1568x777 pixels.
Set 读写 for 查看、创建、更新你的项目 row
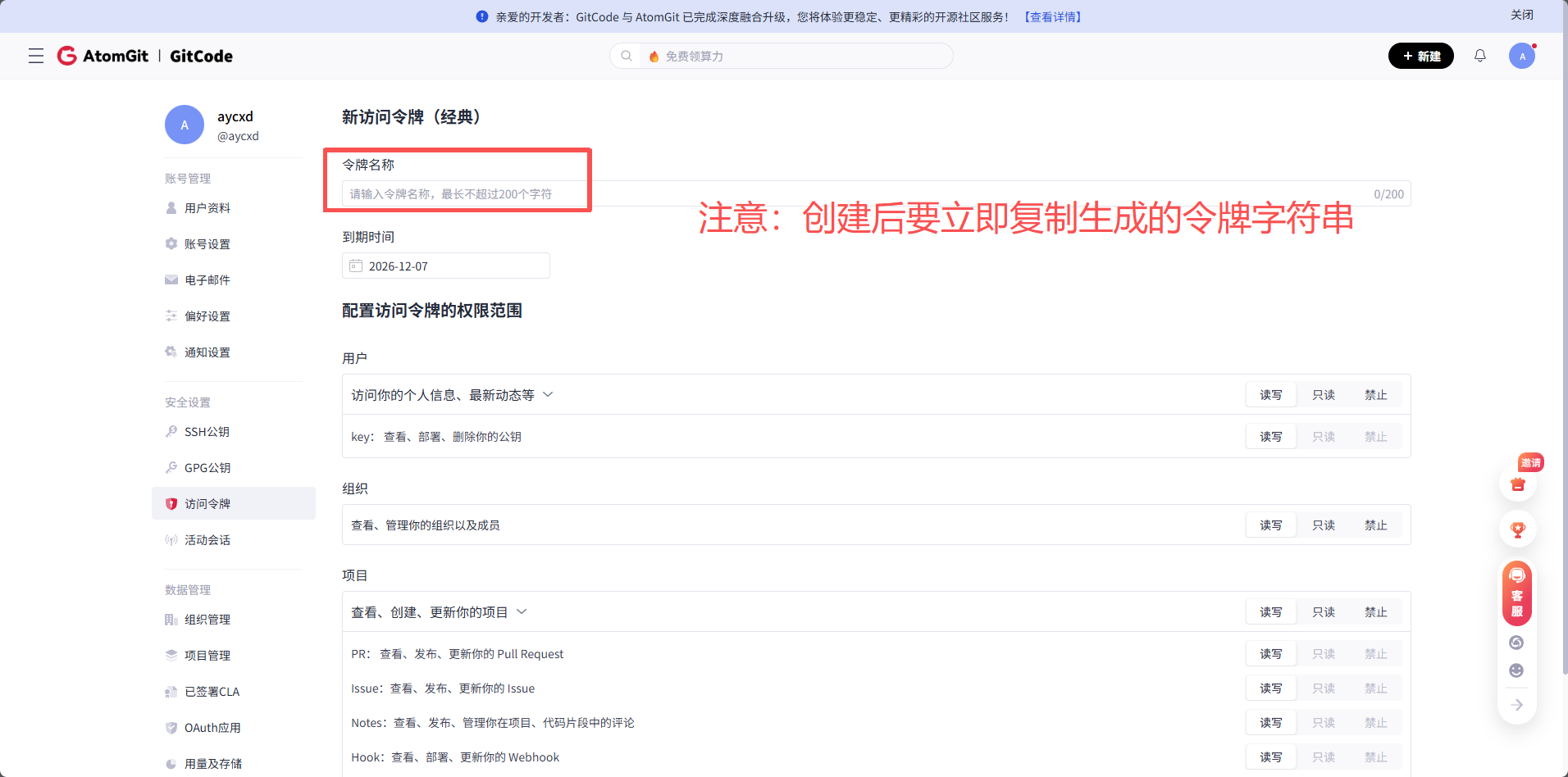[1271, 612]
